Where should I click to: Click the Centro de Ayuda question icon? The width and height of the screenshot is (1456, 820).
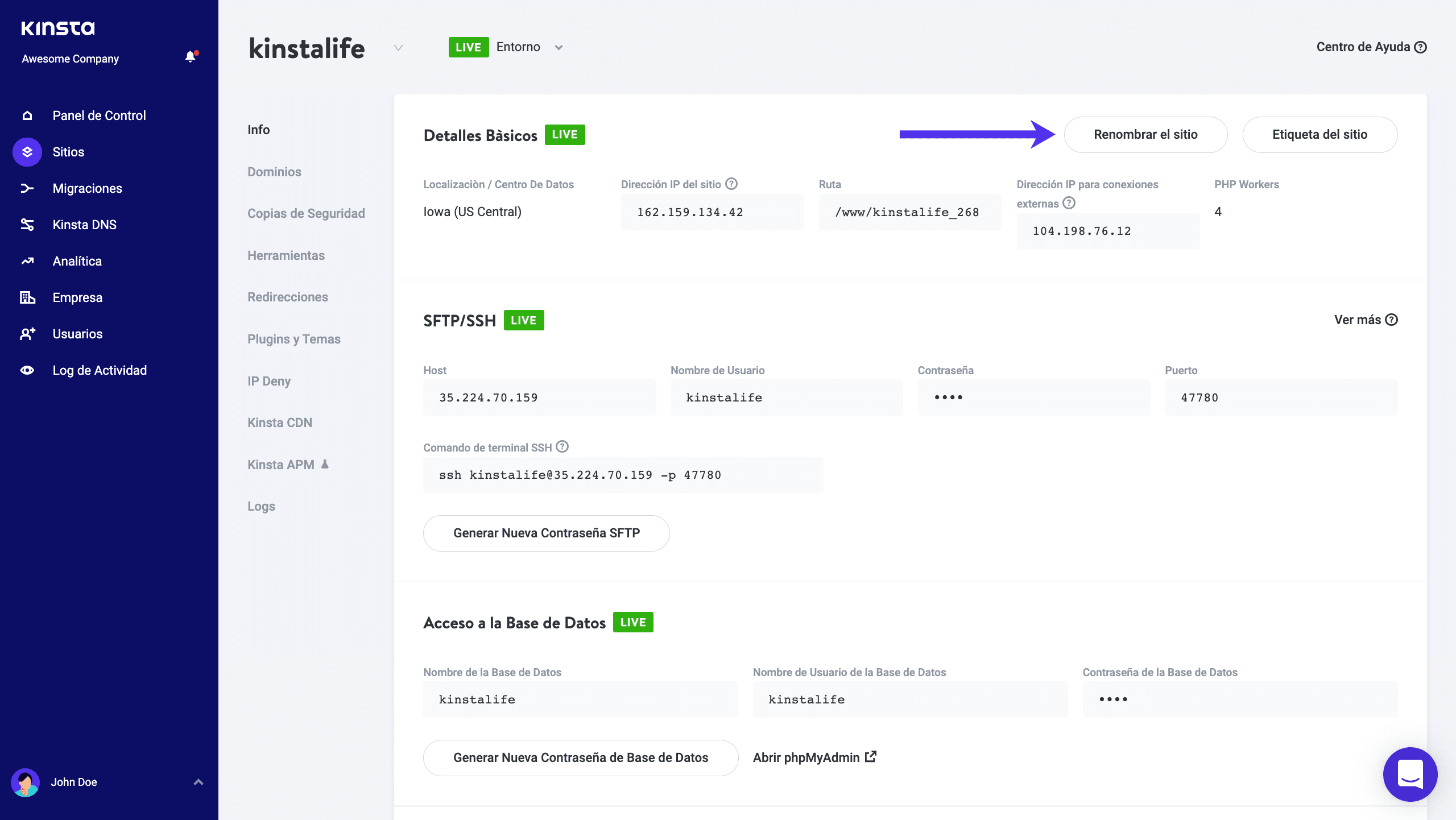click(x=1421, y=47)
